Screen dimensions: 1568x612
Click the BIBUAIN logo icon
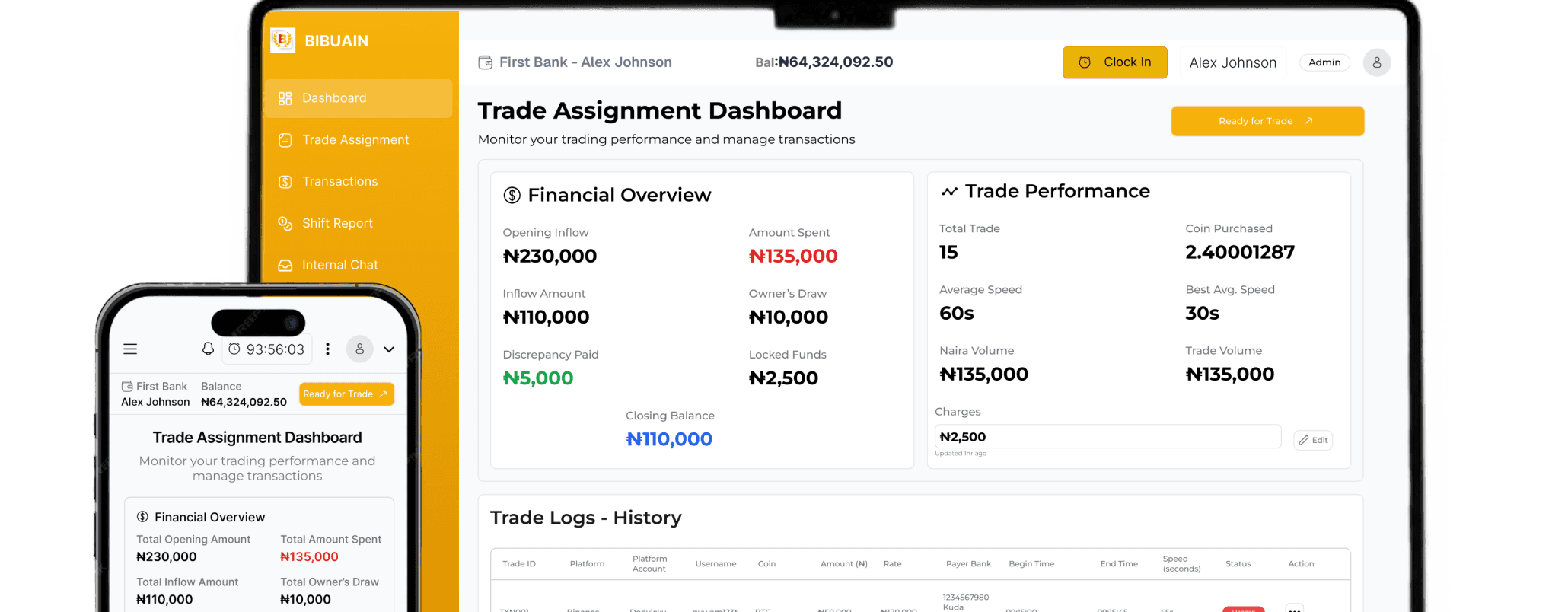coord(282,40)
